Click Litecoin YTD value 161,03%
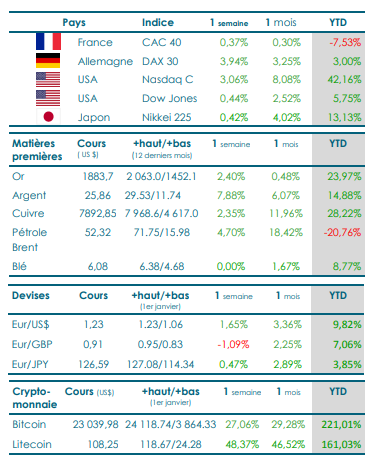This screenshot has width=369, height=463. [x=341, y=444]
